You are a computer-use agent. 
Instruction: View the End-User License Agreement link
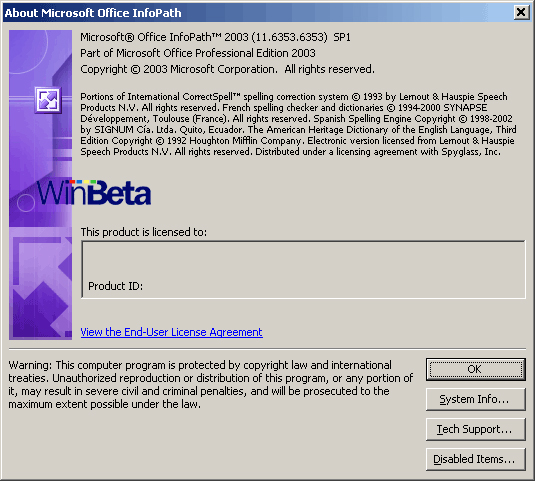(x=172, y=332)
